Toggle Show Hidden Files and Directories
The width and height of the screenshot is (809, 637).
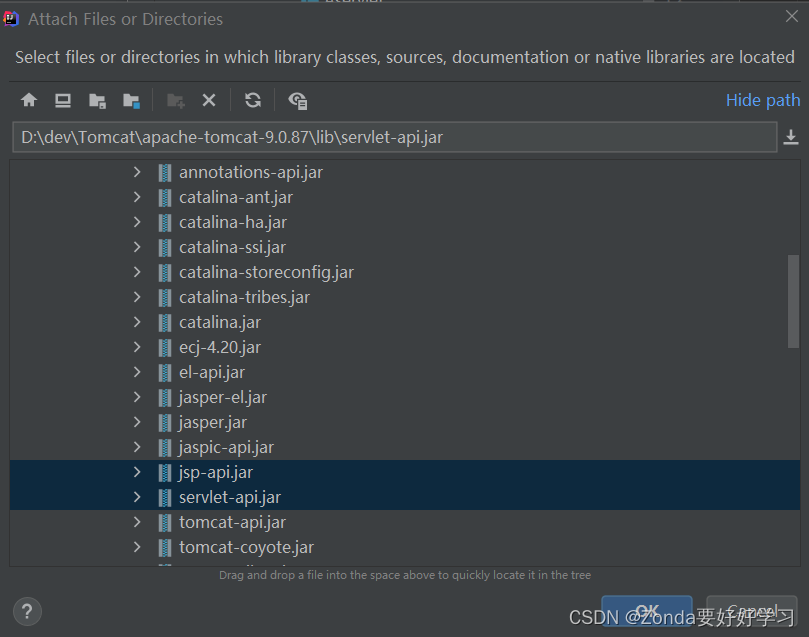tap(298, 101)
